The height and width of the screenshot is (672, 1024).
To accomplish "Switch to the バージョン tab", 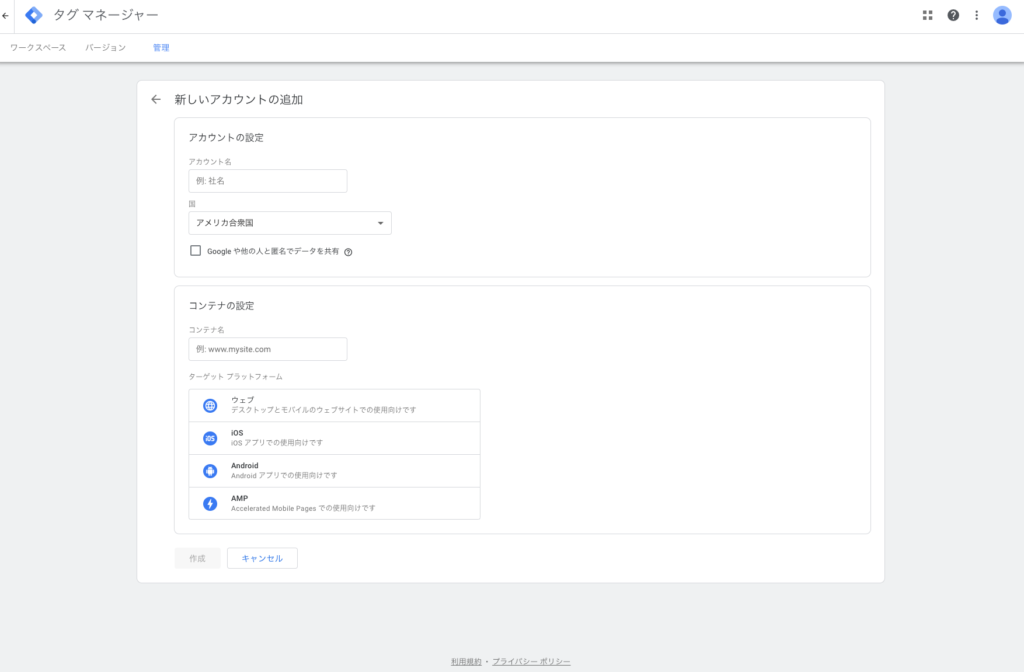I will [x=106, y=48].
